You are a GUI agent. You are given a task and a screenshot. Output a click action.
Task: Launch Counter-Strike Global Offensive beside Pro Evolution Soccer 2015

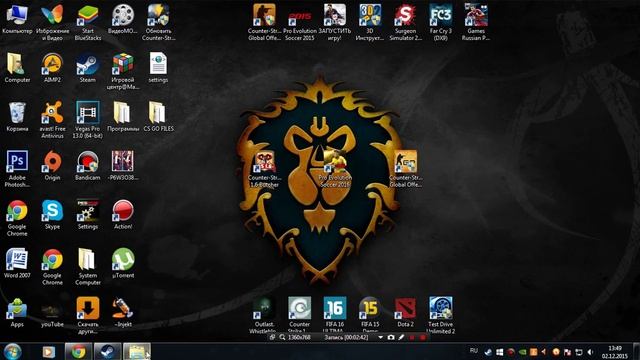(264, 22)
